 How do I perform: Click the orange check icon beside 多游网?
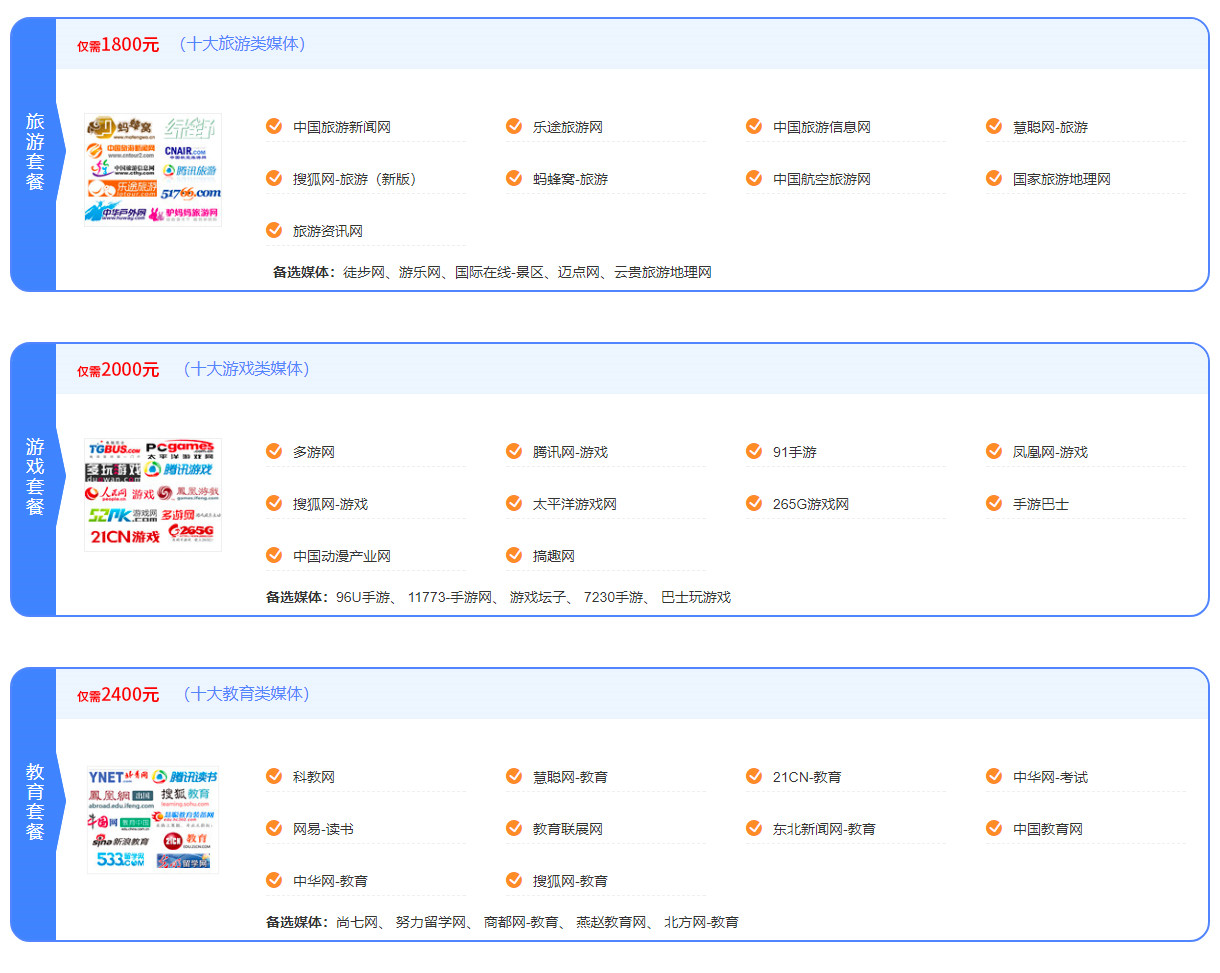click(x=274, y=451)
